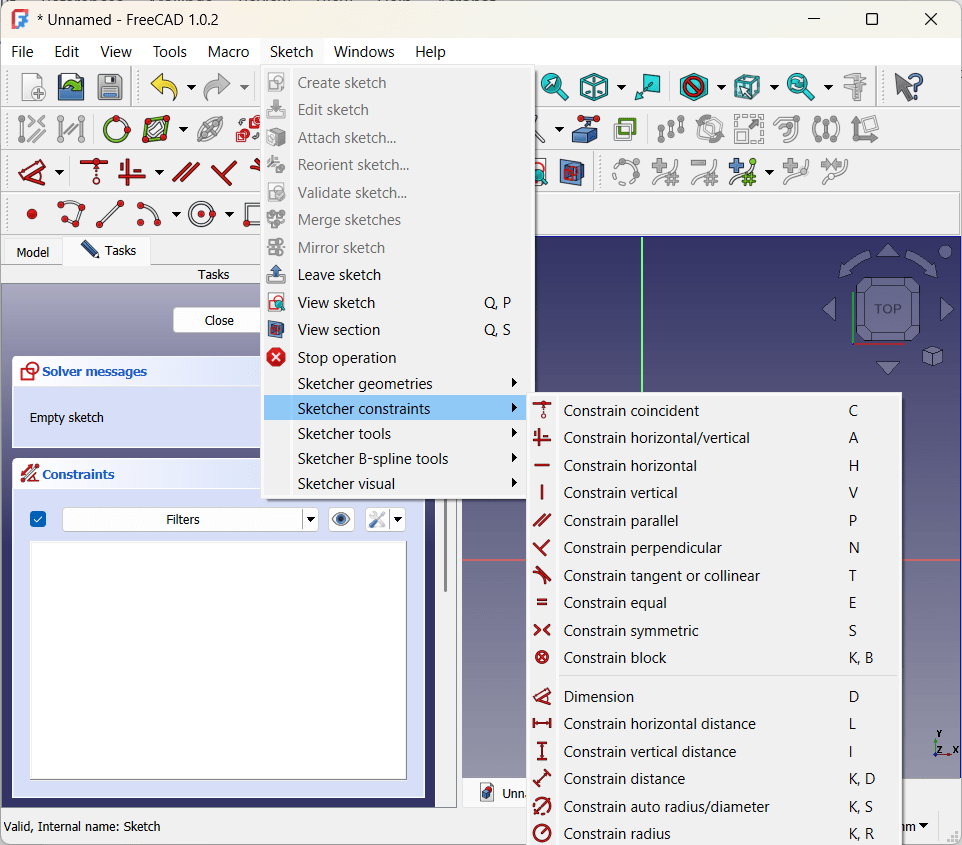Viewport: 962px width, 845px height.
Task: Click the Tasks panel vertical scrollbar
Action: coord(445,546)
